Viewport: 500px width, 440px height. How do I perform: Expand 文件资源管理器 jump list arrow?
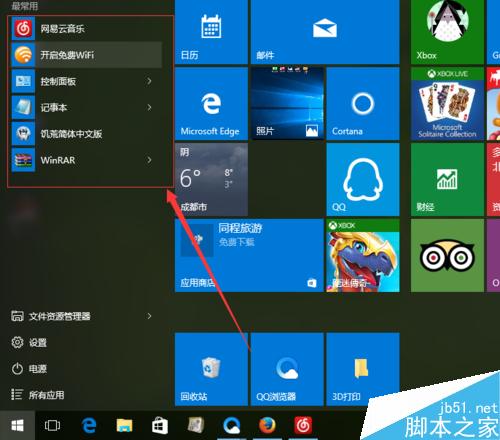point(149,316)
